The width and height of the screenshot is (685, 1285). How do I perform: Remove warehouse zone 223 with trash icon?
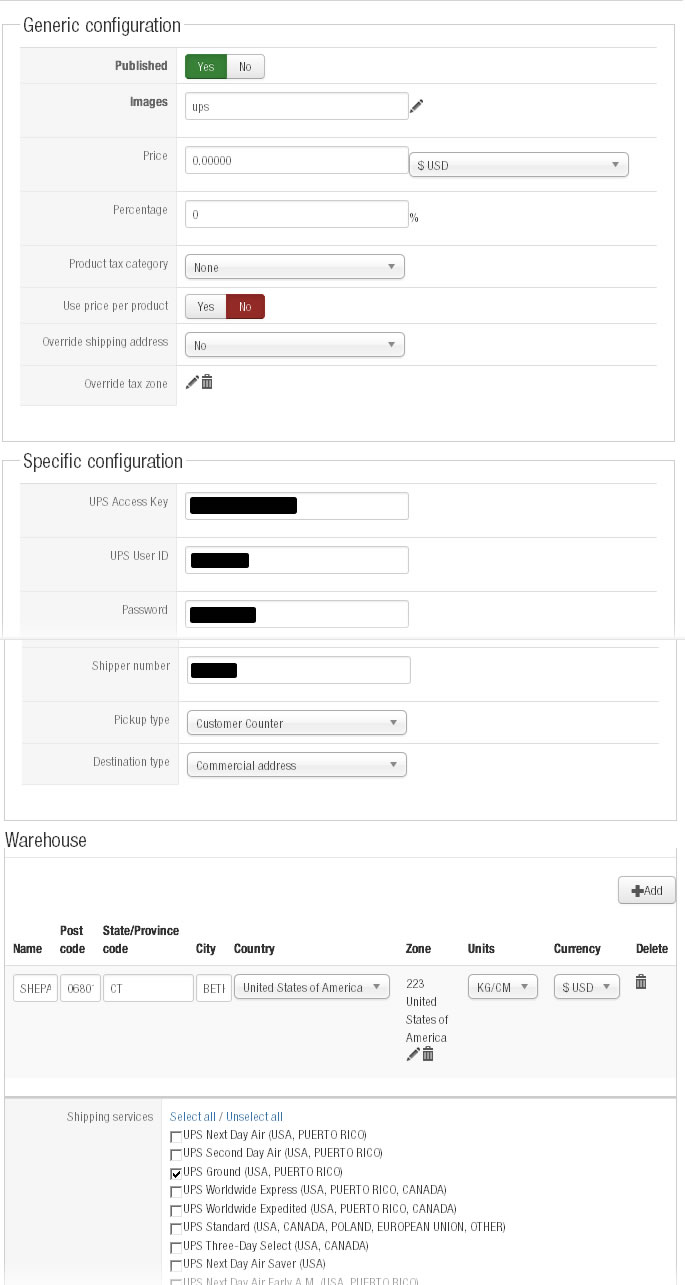point(428,1054)
